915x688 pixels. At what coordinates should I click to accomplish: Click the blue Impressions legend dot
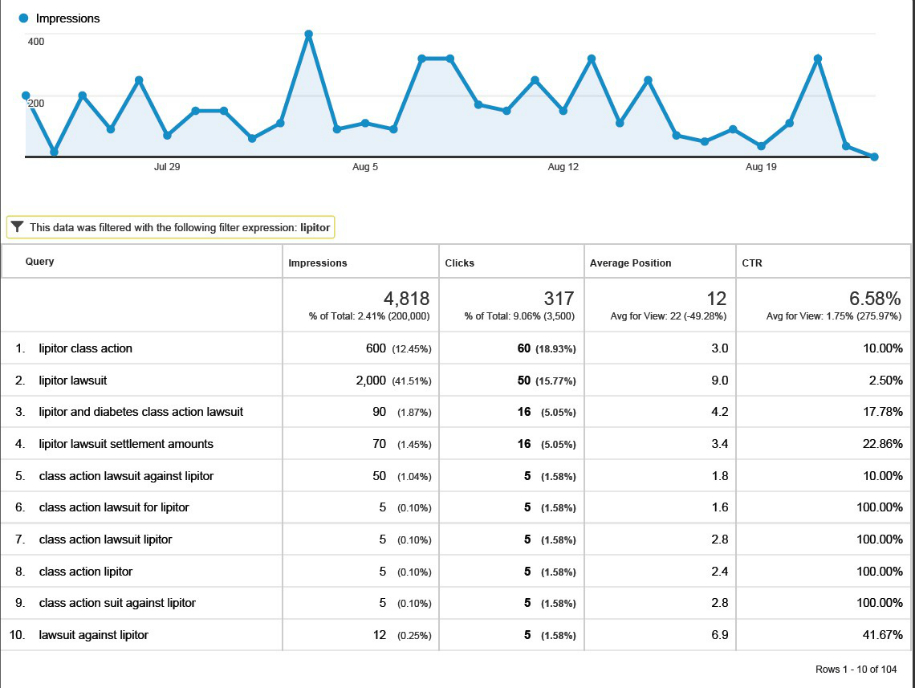tap(23, 18)
